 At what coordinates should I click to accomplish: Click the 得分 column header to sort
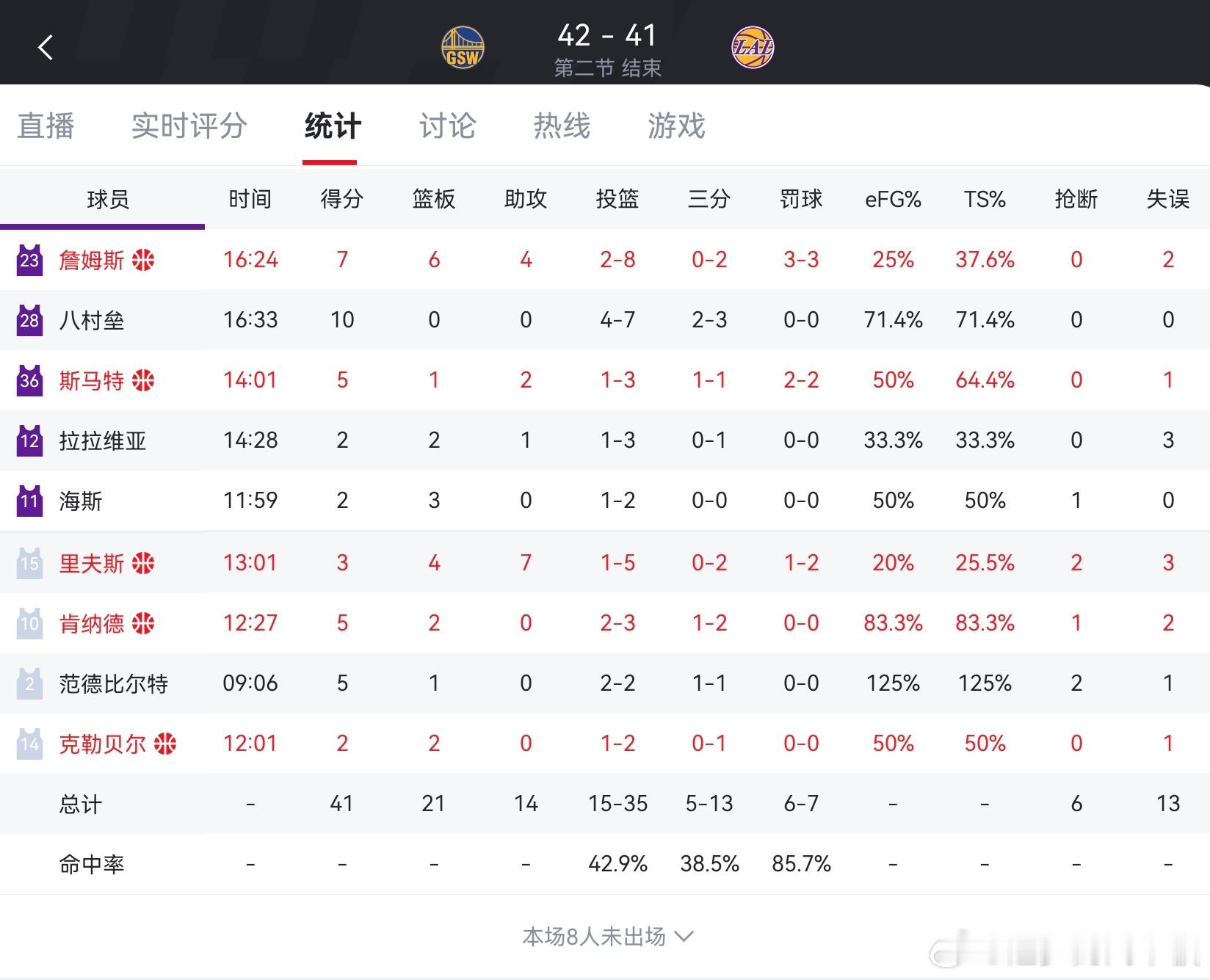click(341, 198)
